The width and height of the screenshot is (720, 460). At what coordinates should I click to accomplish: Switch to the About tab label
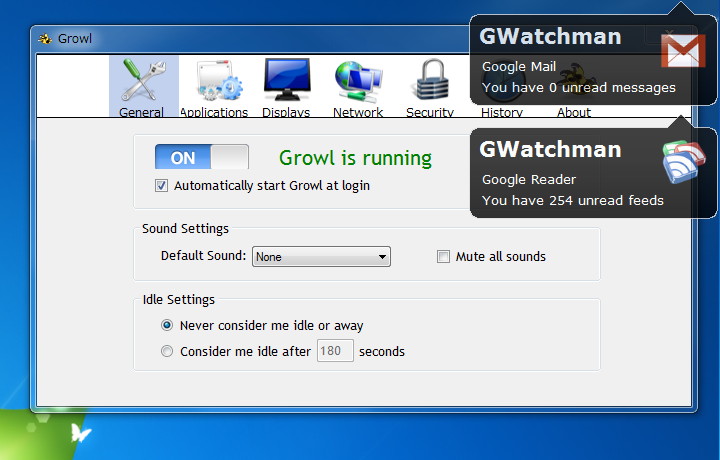pyautogui.click(x=574, y=112)
